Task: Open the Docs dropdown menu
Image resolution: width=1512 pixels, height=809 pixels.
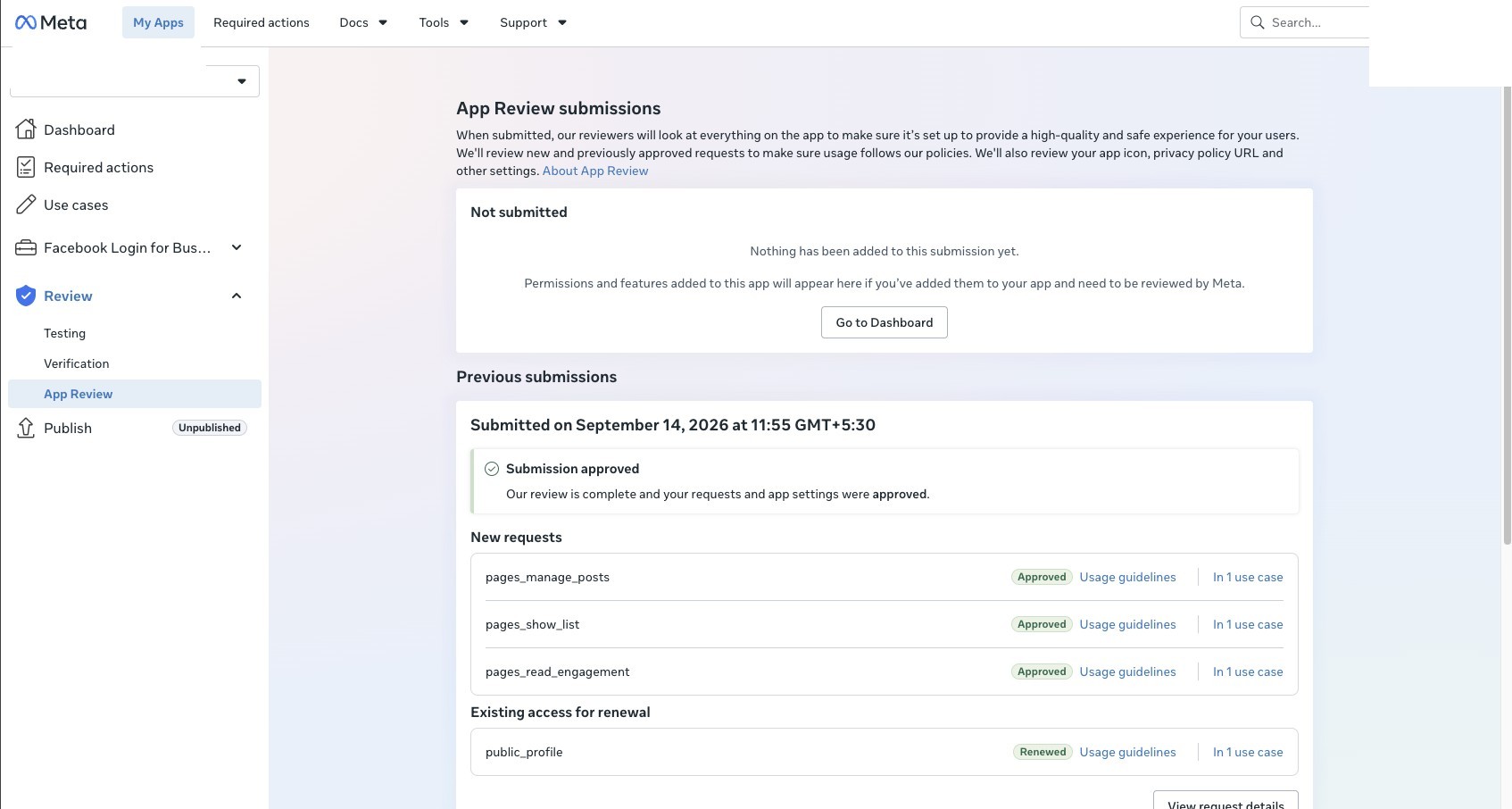Action: pos(363,22)
